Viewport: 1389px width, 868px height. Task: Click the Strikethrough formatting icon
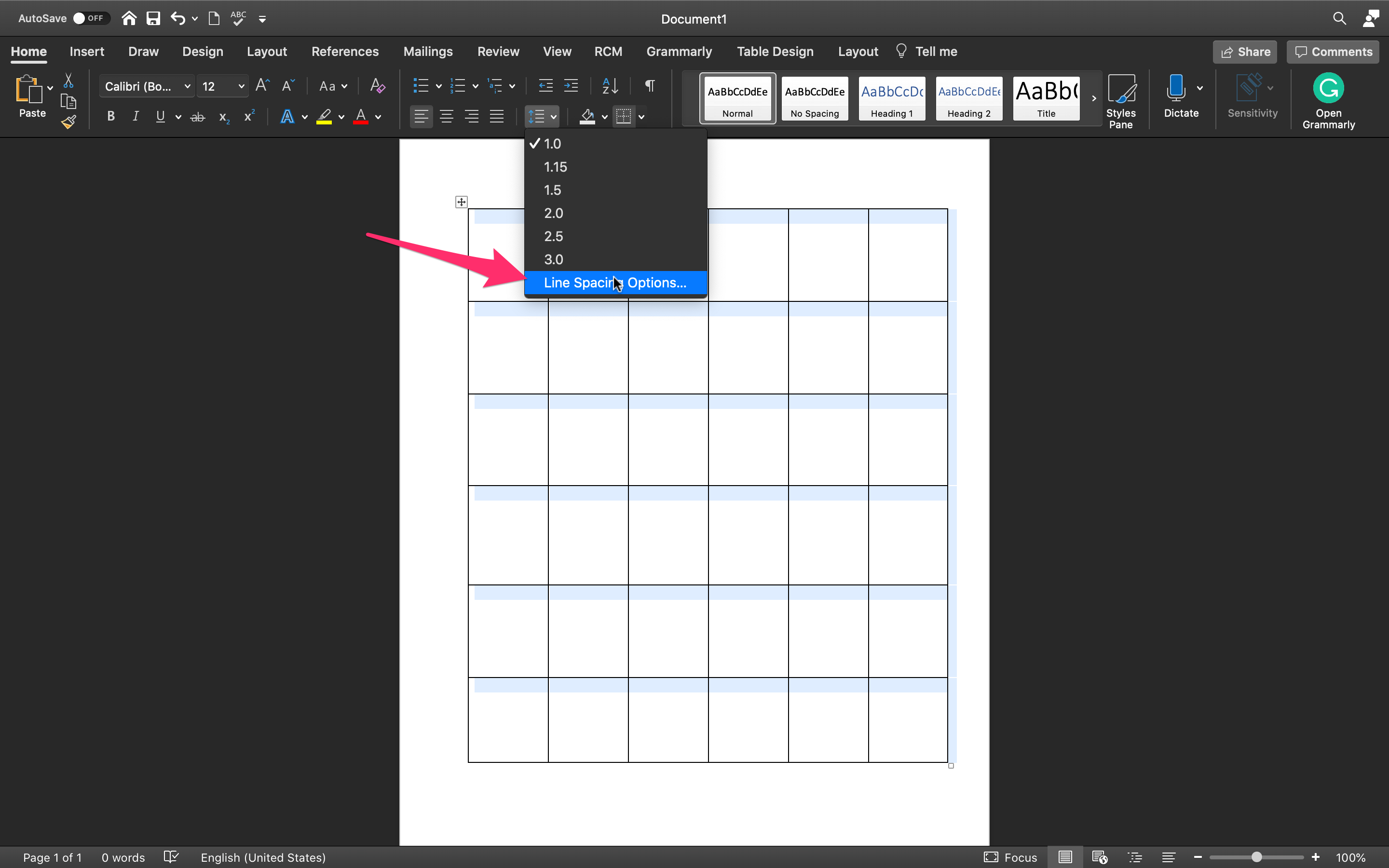[x=197, y=117]
